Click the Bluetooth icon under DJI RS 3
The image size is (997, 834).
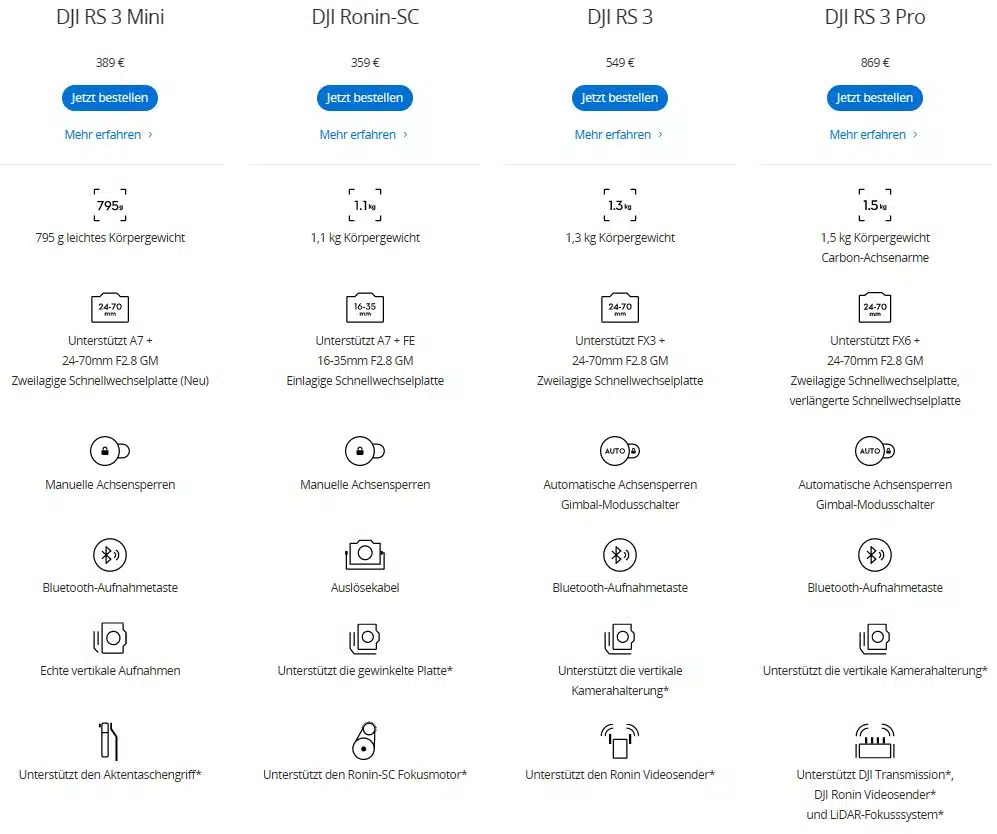point(620,555)
